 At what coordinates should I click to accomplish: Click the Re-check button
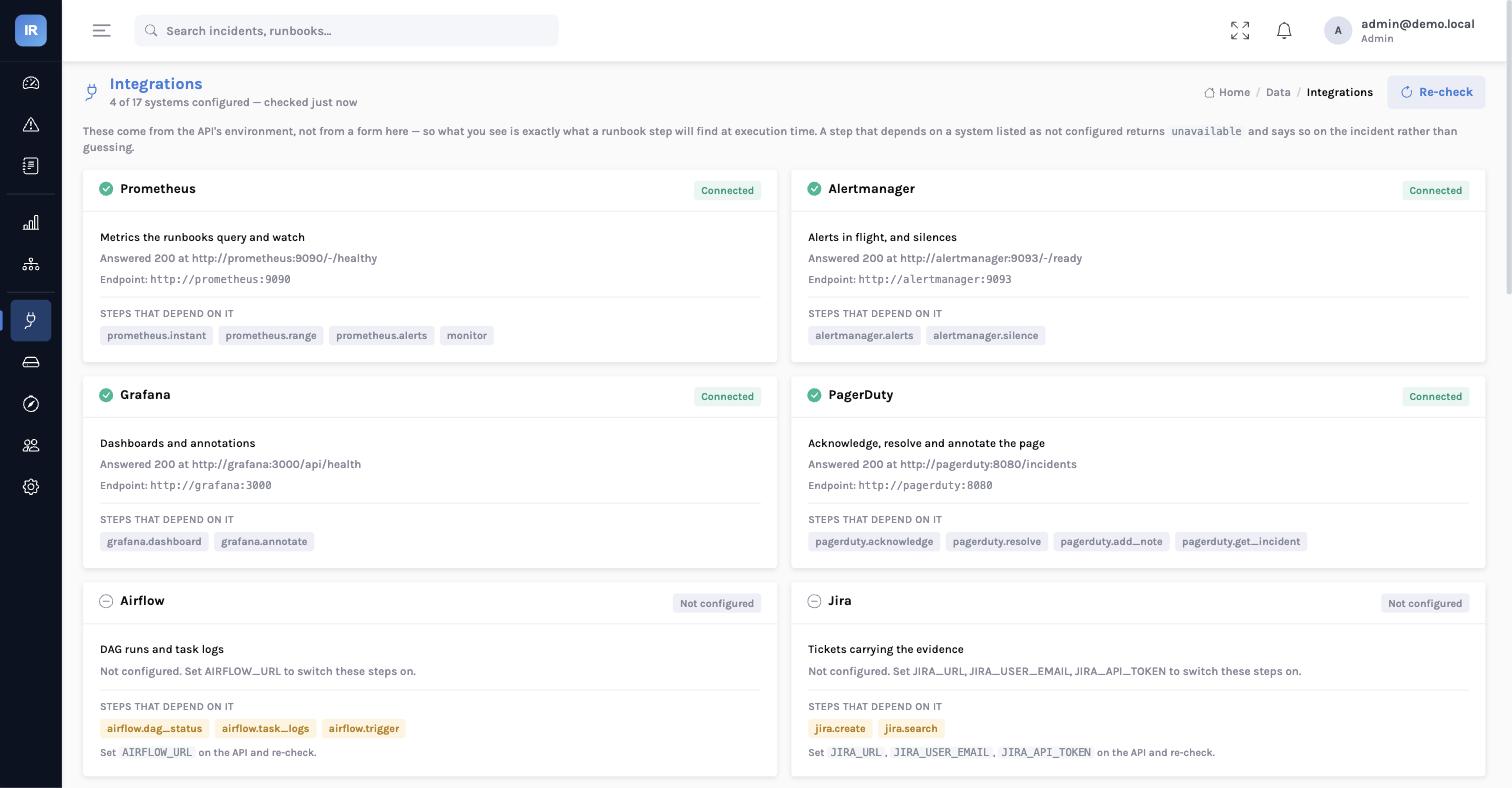[x=1436, y=92]
